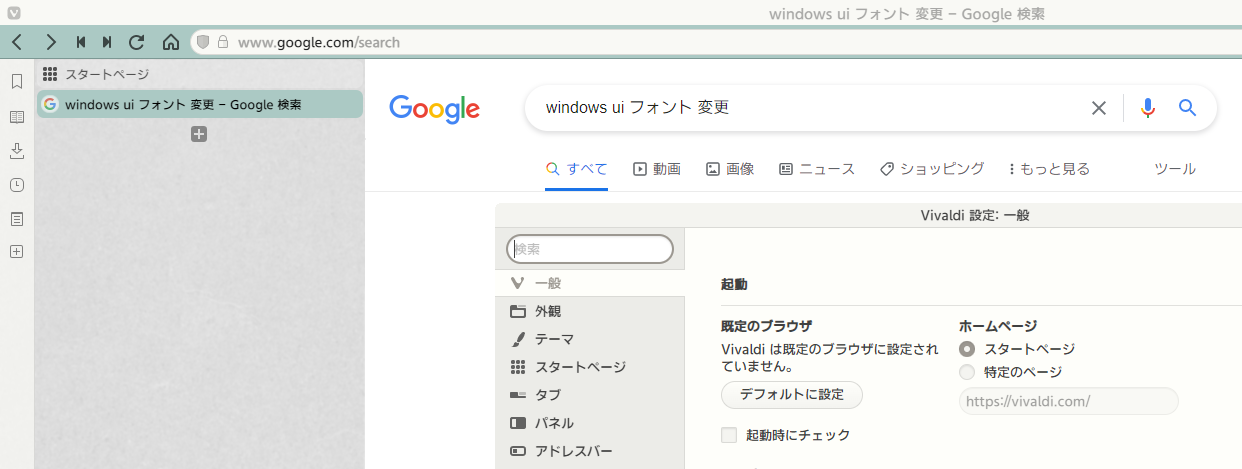The image size is (1242, 469).
Task: Open the テーマ settings category
Action: [x=554, y=339]
